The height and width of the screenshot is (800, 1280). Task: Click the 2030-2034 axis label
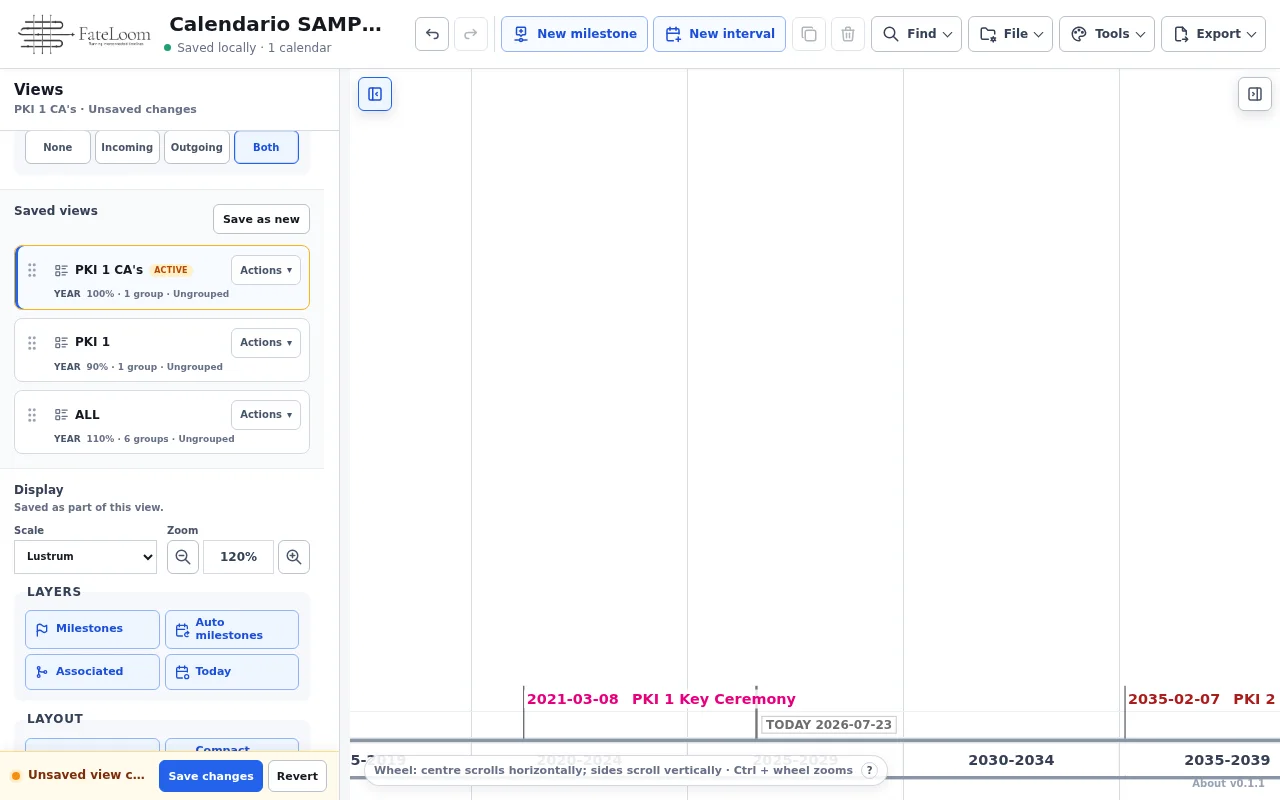pos(1011,760)
